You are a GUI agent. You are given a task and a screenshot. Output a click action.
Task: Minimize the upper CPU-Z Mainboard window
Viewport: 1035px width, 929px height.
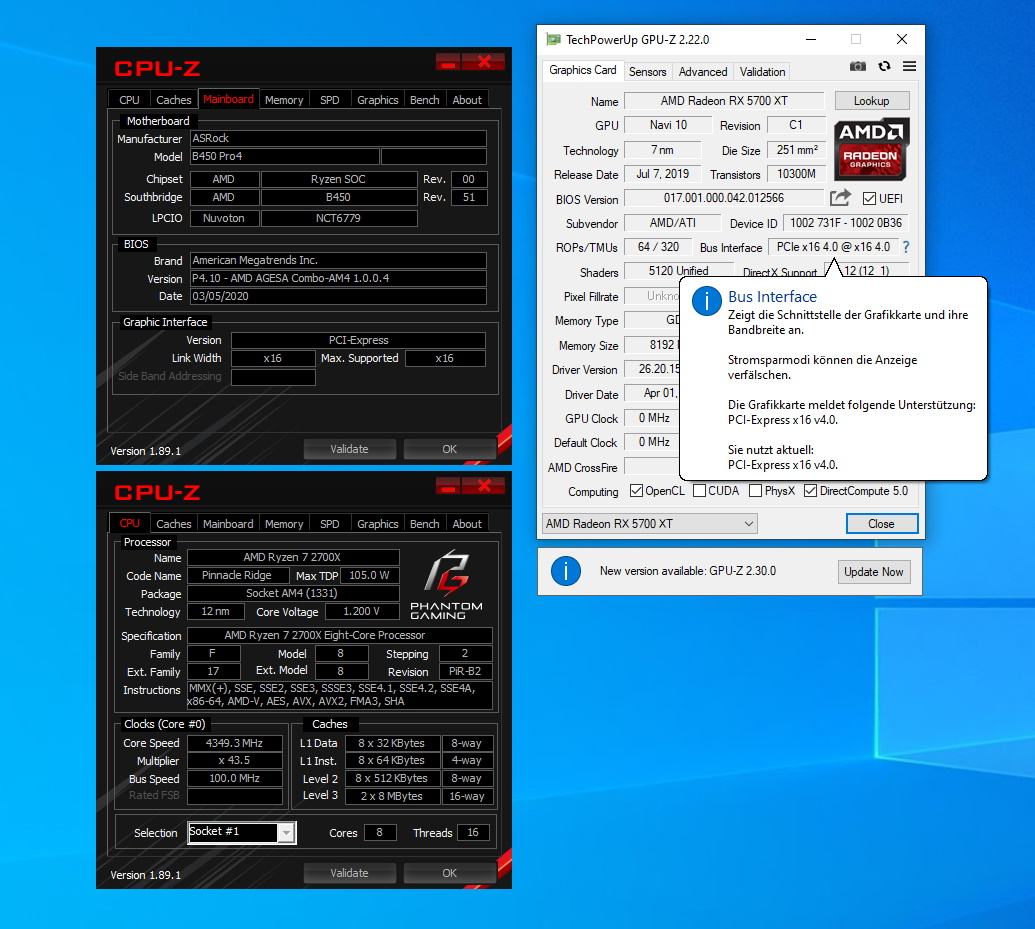click(x=448, y=62)
